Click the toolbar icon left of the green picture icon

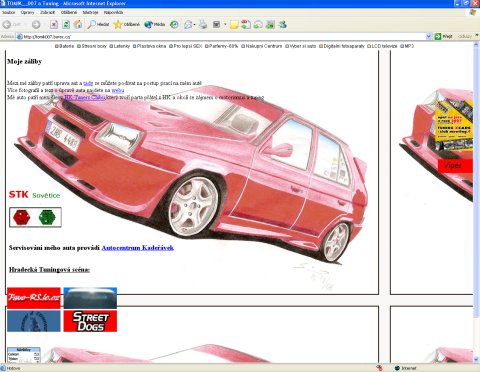point(258,24)
